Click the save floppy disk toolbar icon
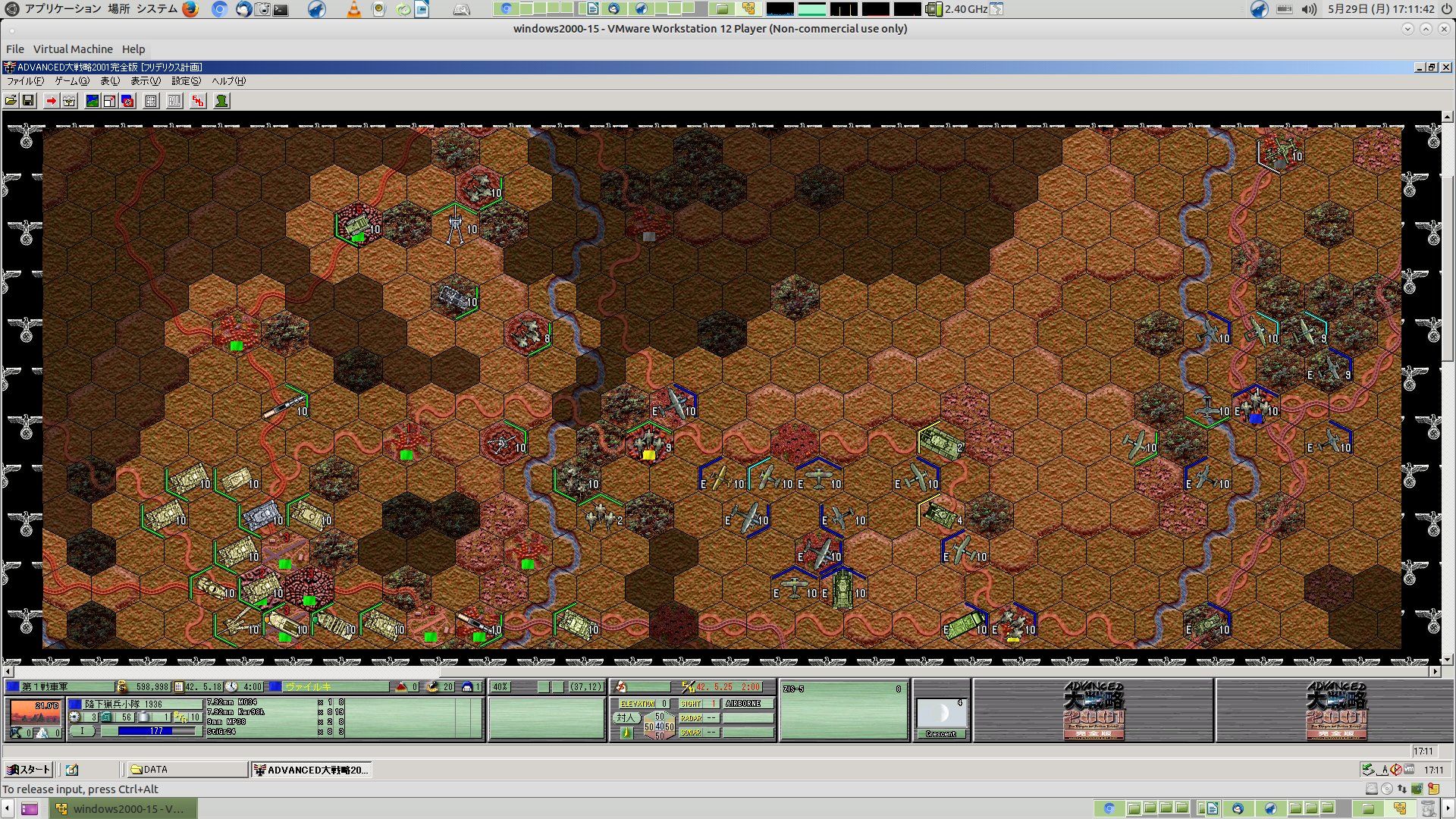Viewport: 1456px width, 819px height. pyautogui.click(x=28, y=101)
